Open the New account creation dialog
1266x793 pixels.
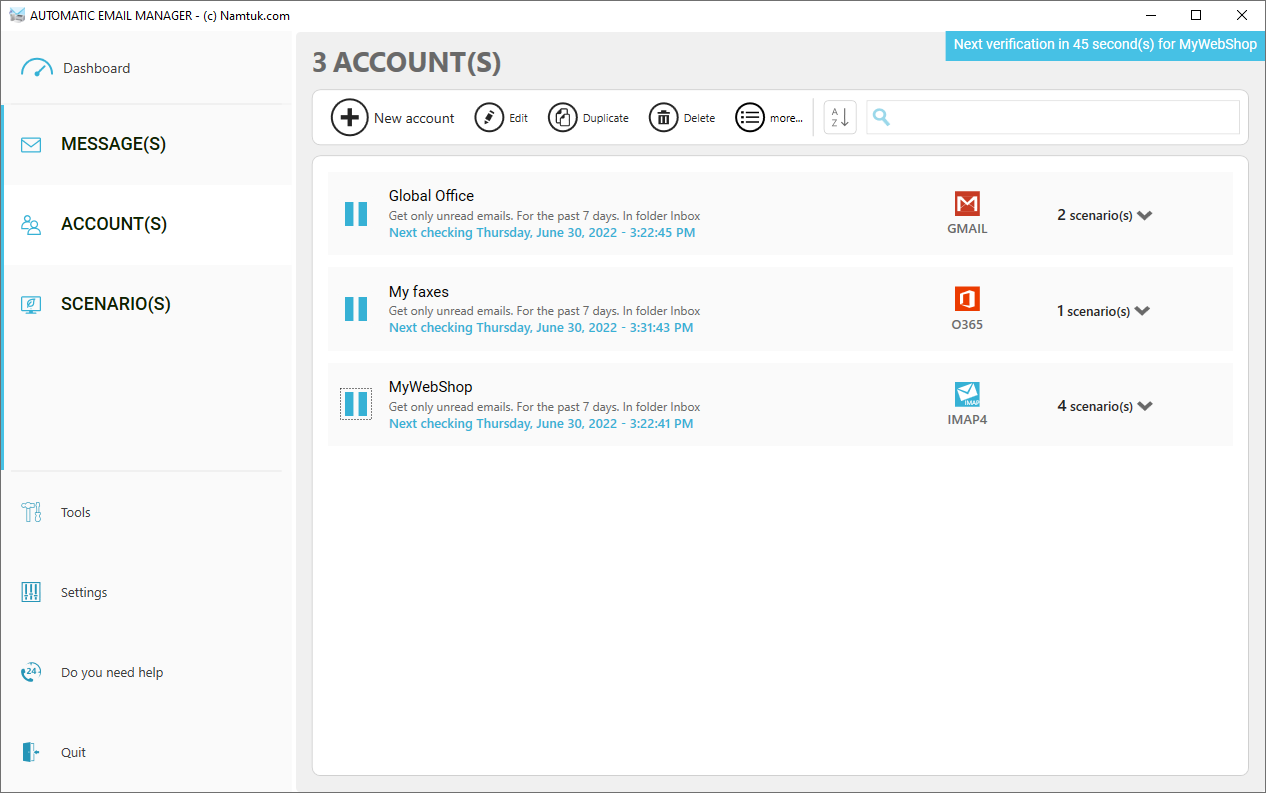[x=350, y=117]
